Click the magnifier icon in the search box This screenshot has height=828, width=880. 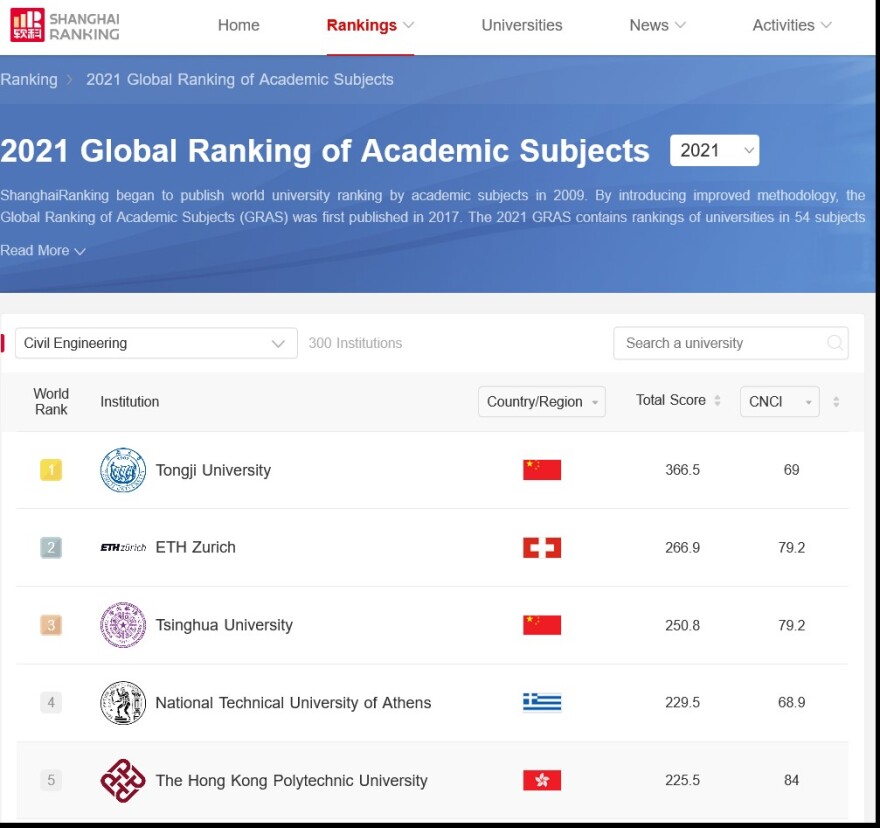pyautogui.click(x=834, y=343)
